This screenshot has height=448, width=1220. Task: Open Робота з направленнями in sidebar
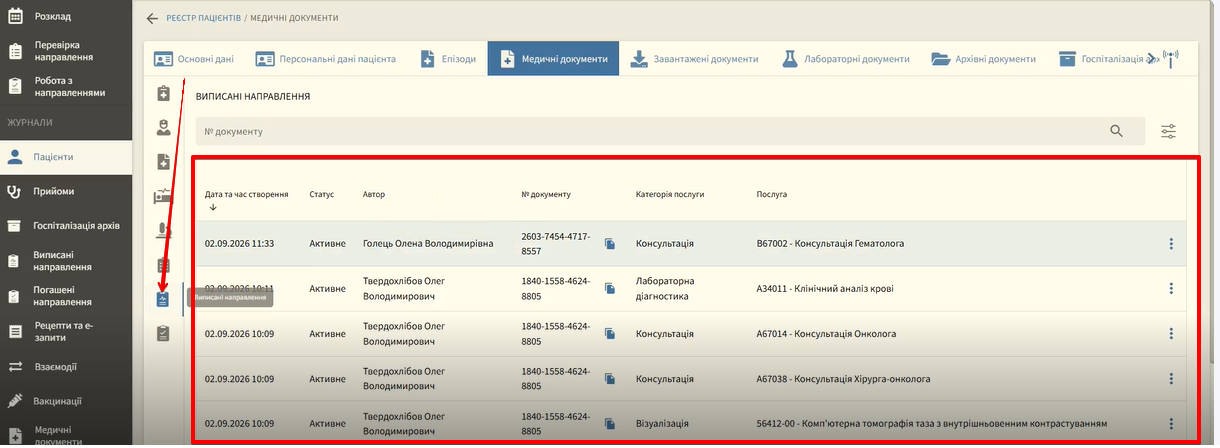[66, 87]
